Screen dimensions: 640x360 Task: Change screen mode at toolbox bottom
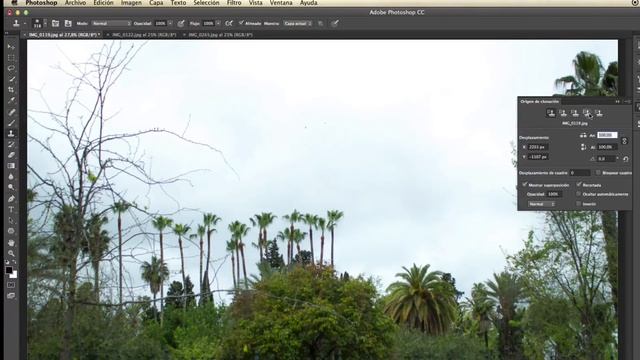(11, 296)
